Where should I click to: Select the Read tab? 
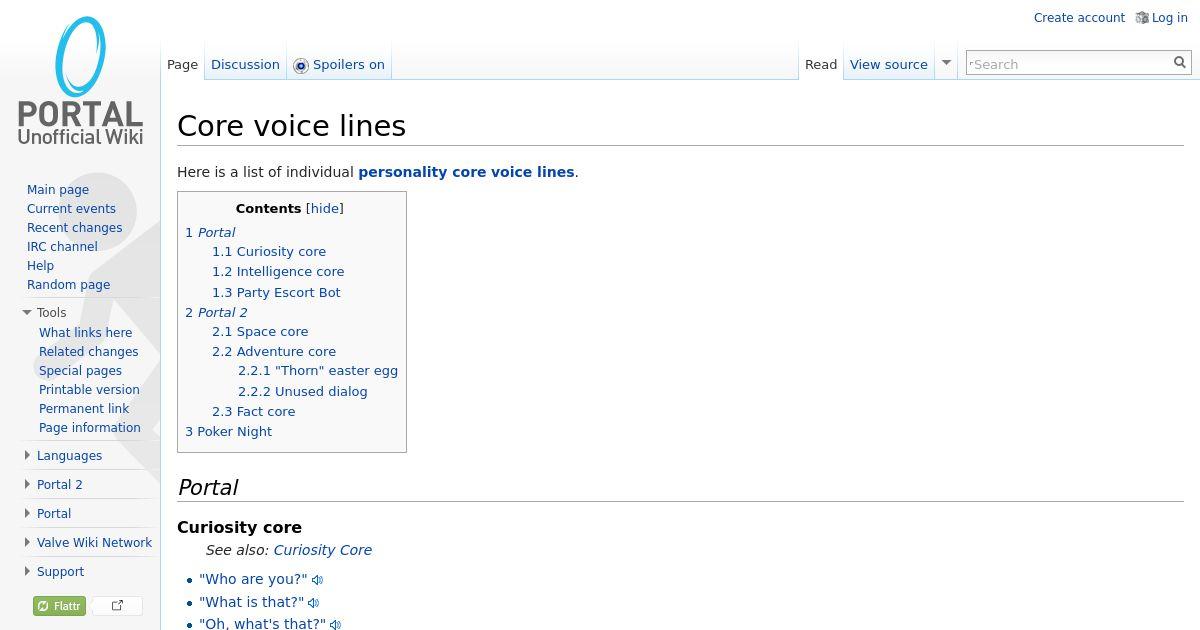tap(821, 65)
